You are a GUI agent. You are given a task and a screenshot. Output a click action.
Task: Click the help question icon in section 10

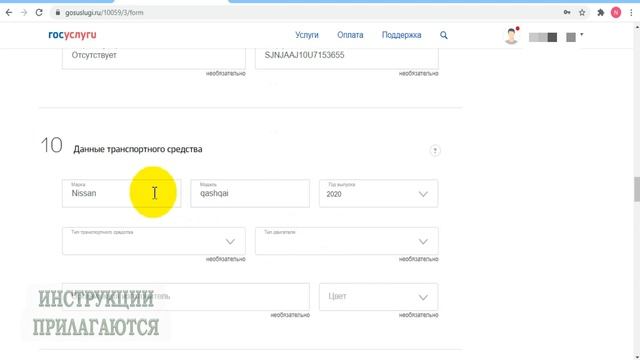pyautogui.click(x=435, y=151)
